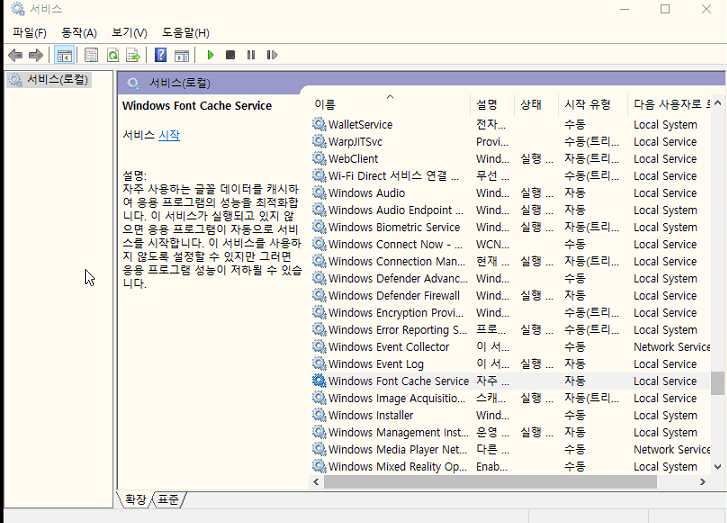The height and width of the screenshot is (523, 727).
Task: Switch to the 표준 tab
Action: coord(168,499)
